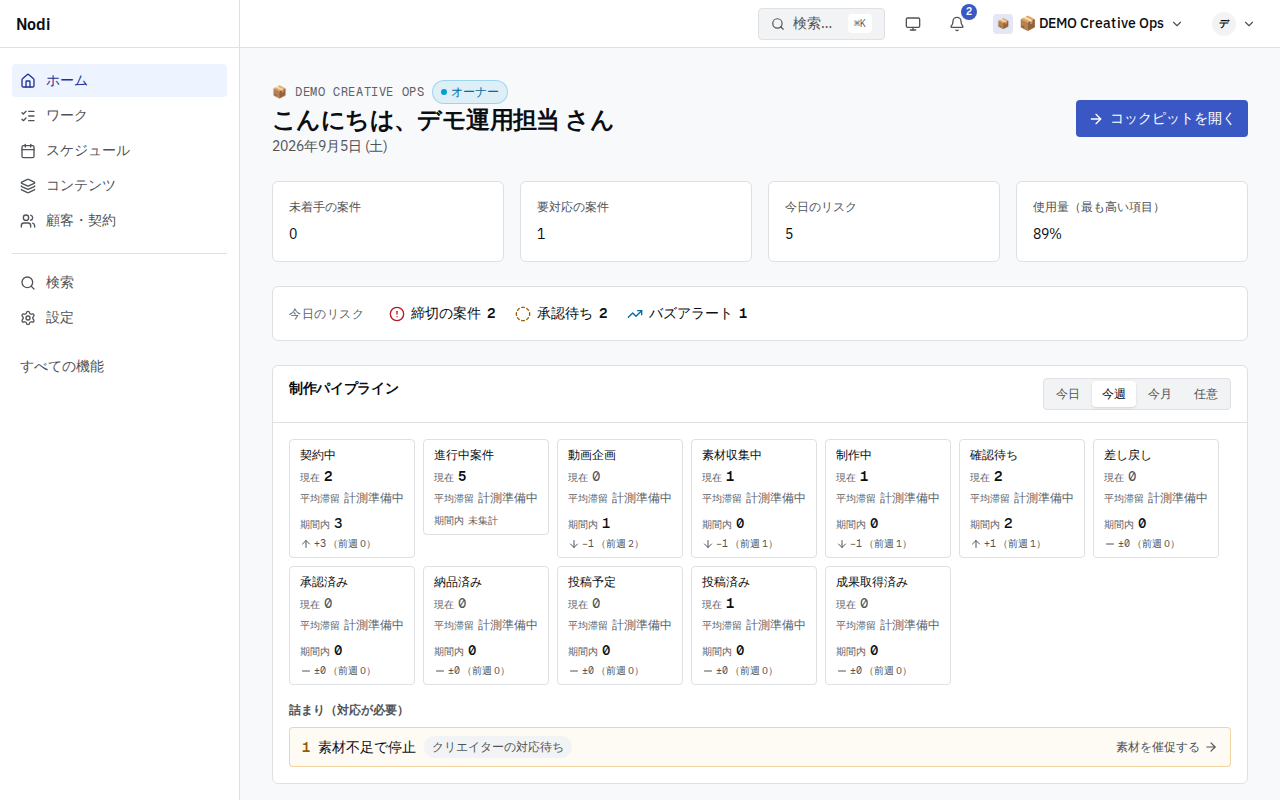Click the search magnifier icon in sidebar

pyautogui.click(x=28, y=283)
